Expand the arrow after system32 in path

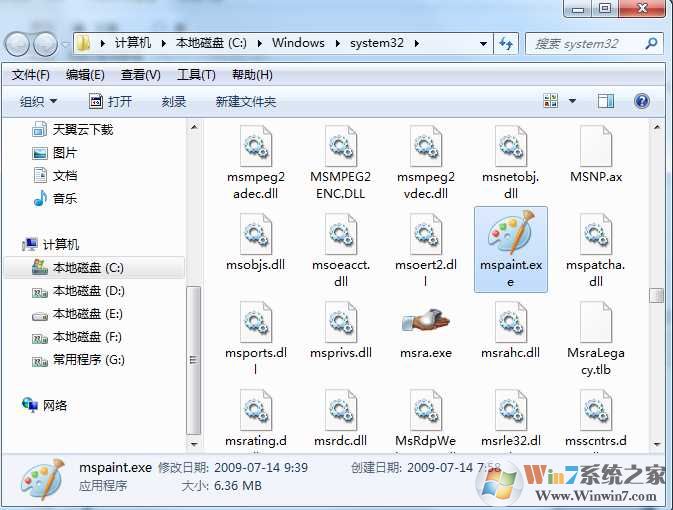point(416,43)
